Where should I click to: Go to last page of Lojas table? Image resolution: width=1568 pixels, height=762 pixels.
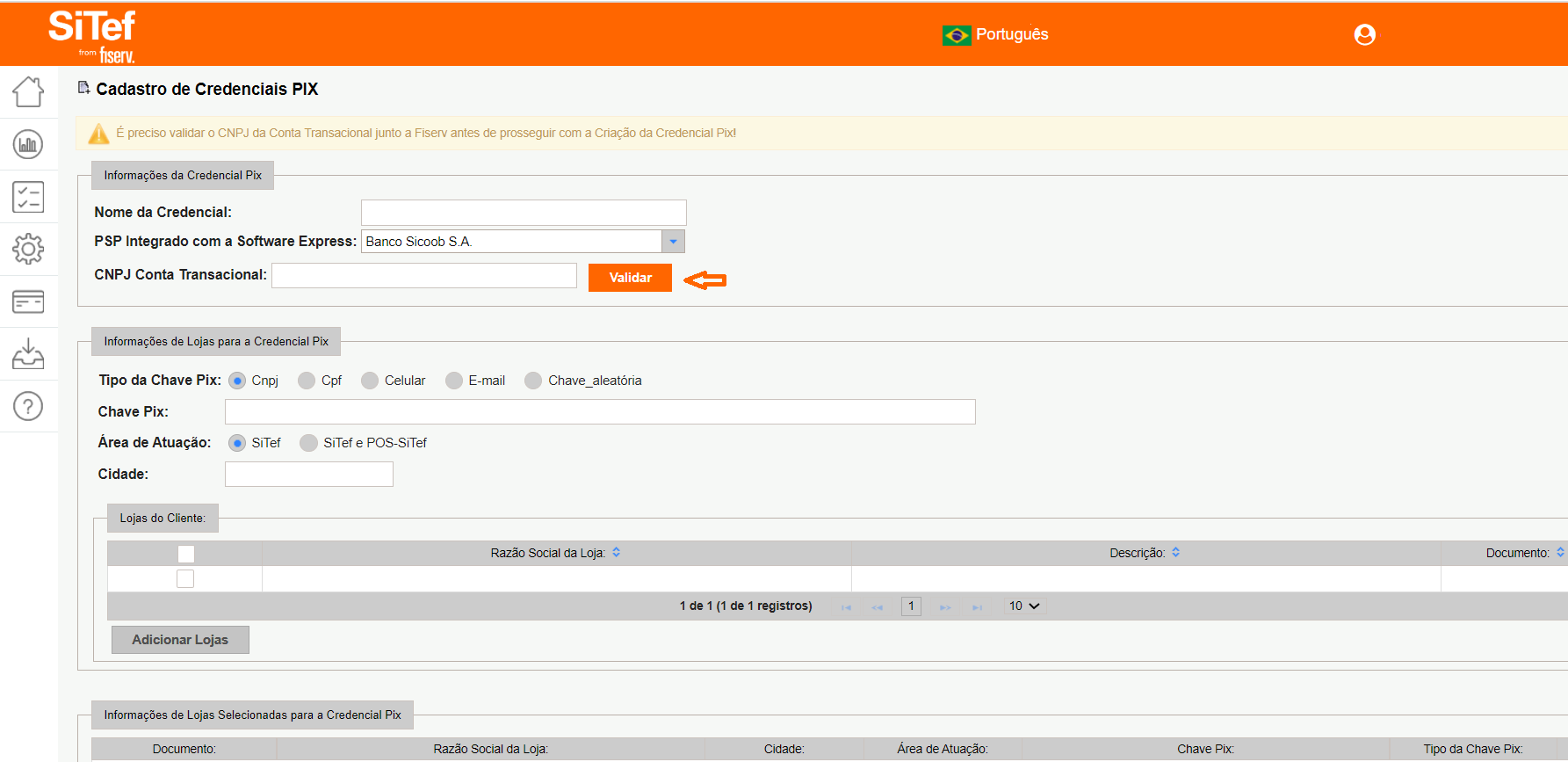pos(977,607)
